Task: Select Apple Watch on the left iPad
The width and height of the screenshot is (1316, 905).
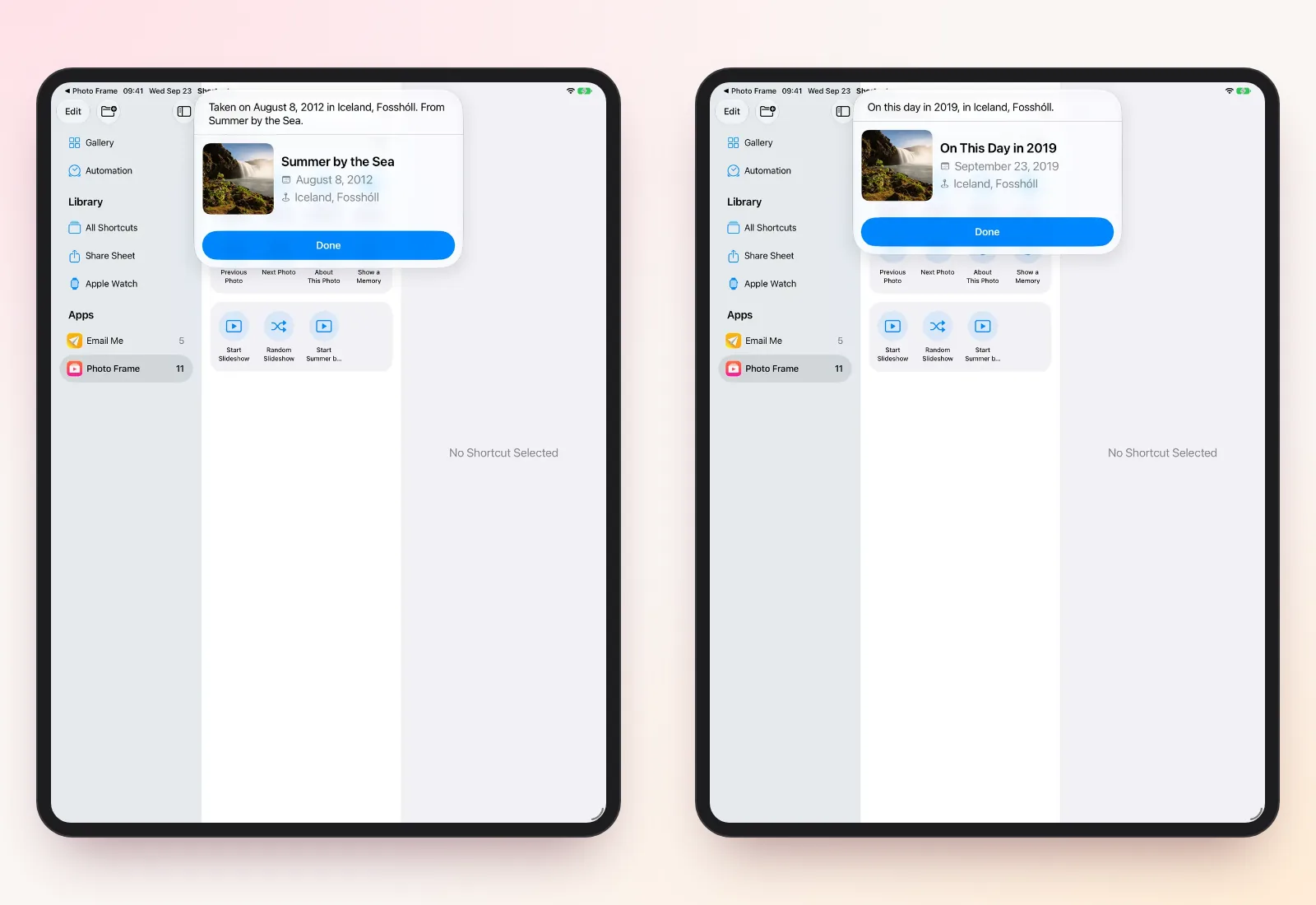Action: pos(126,284)
